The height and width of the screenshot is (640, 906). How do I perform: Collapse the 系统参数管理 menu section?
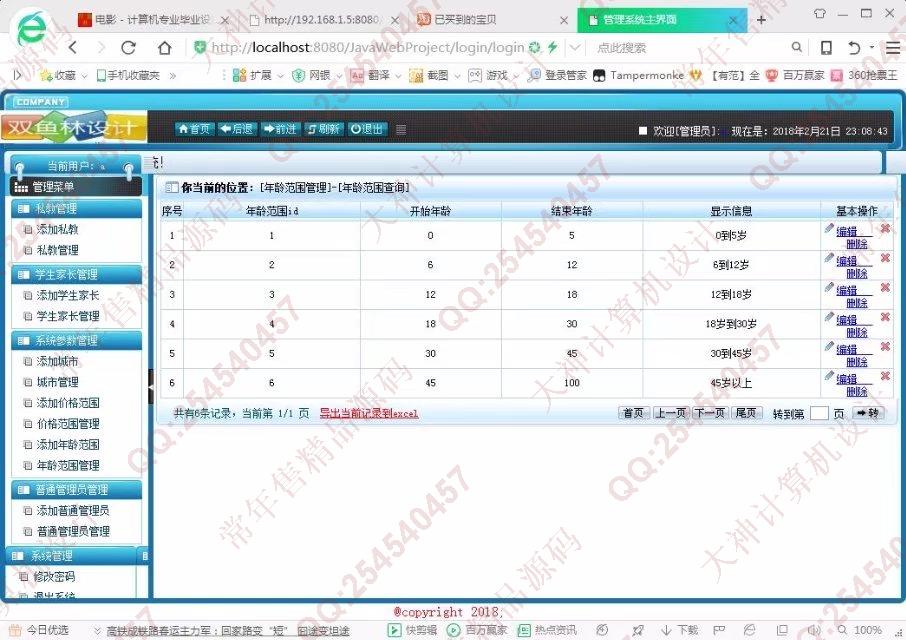point(76,341)
